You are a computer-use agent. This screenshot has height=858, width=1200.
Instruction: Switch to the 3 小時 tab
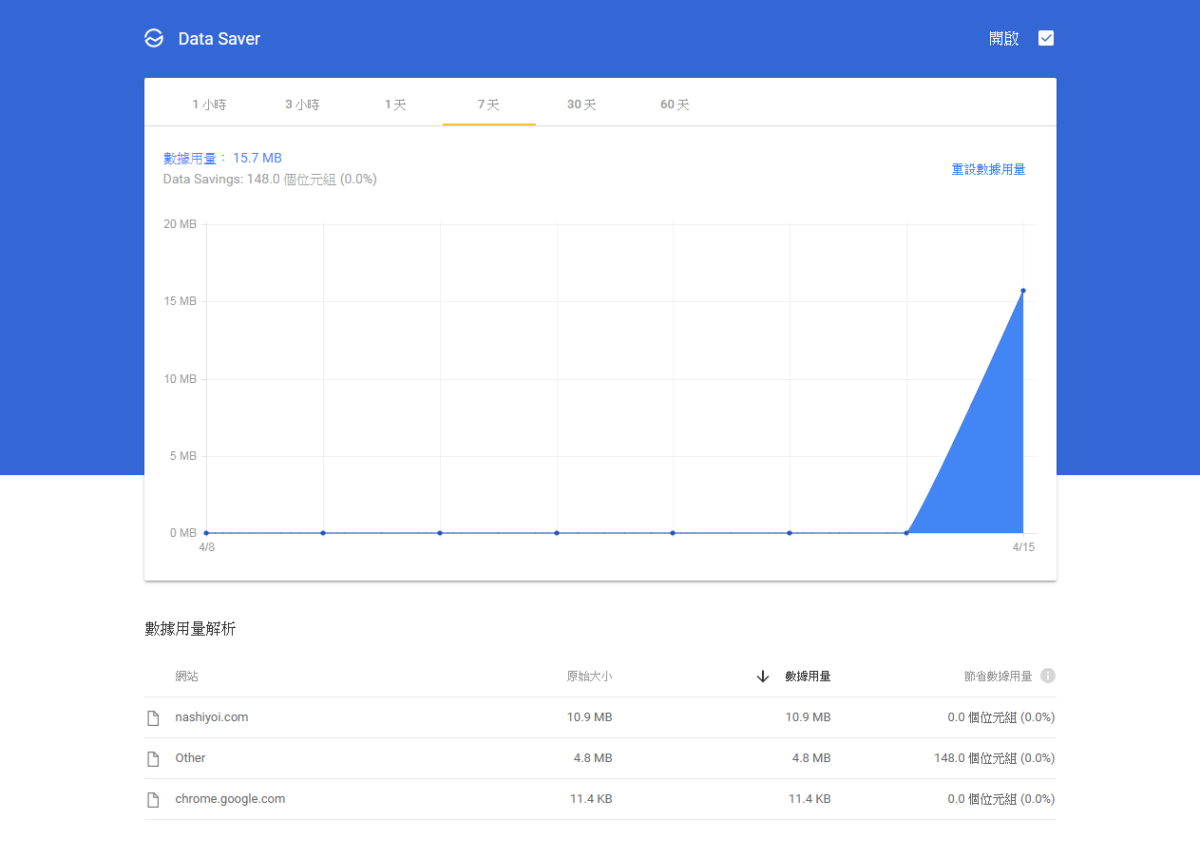(302, 104)
